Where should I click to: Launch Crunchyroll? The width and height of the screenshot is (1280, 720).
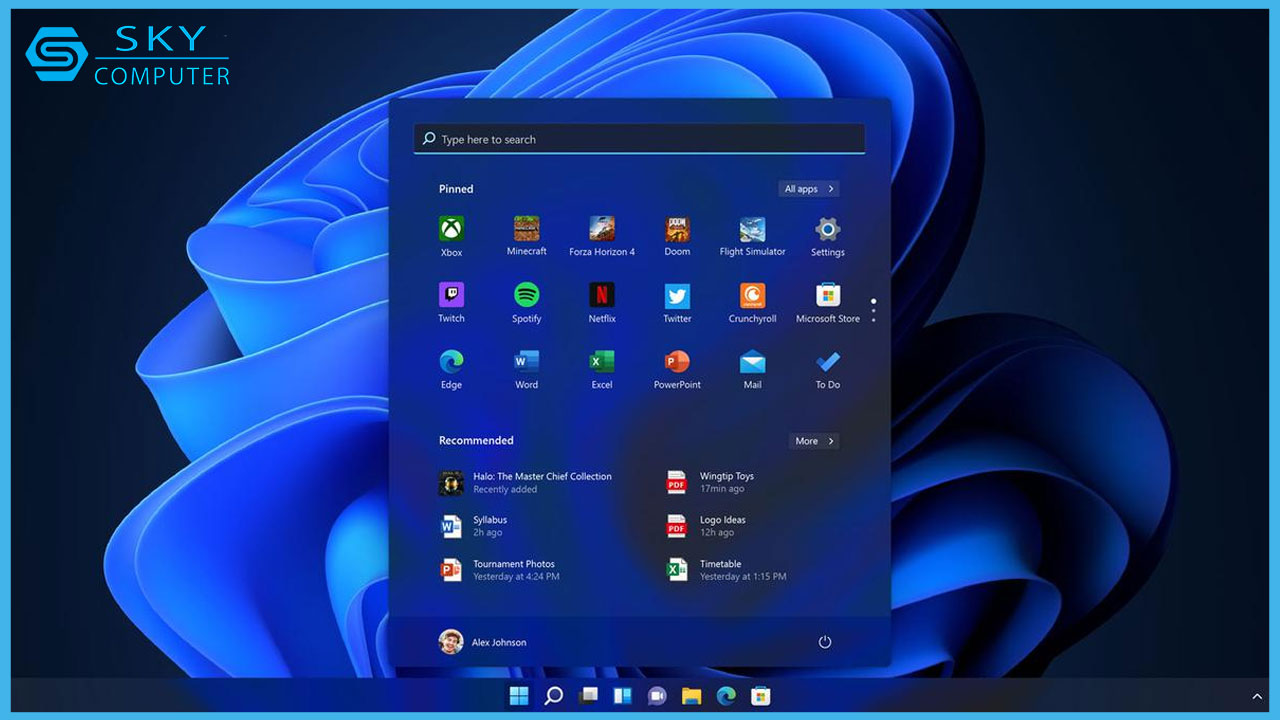pos(752,303)
